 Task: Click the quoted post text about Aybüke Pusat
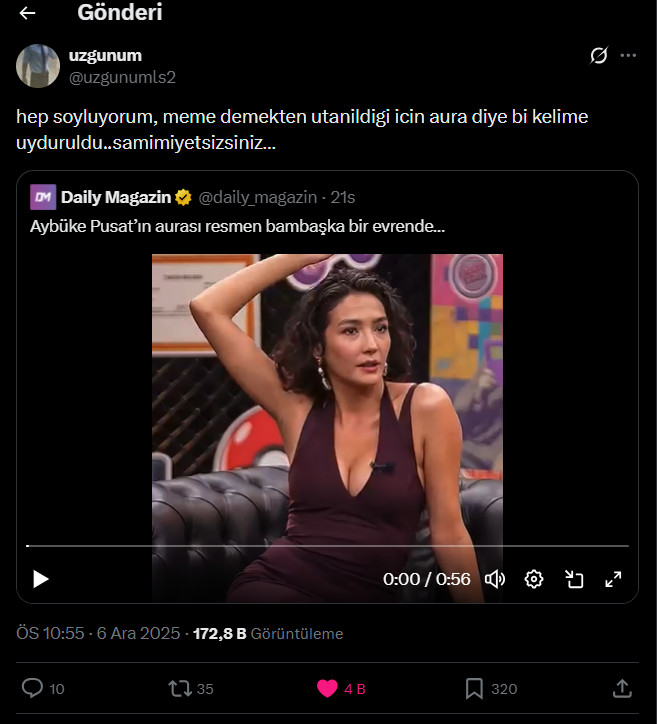click(x=238, y=227)
